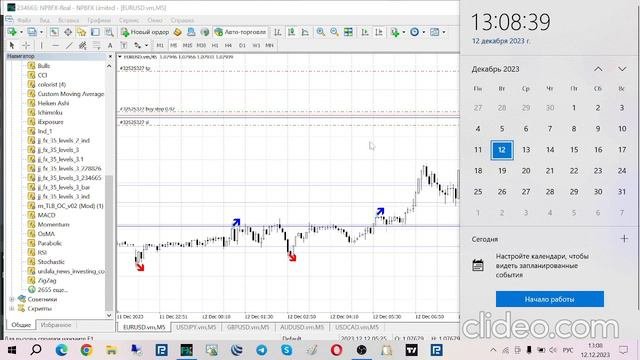Select the Fibonacci Retracement tool
The image size is (640, 360).
coord(96,45)
